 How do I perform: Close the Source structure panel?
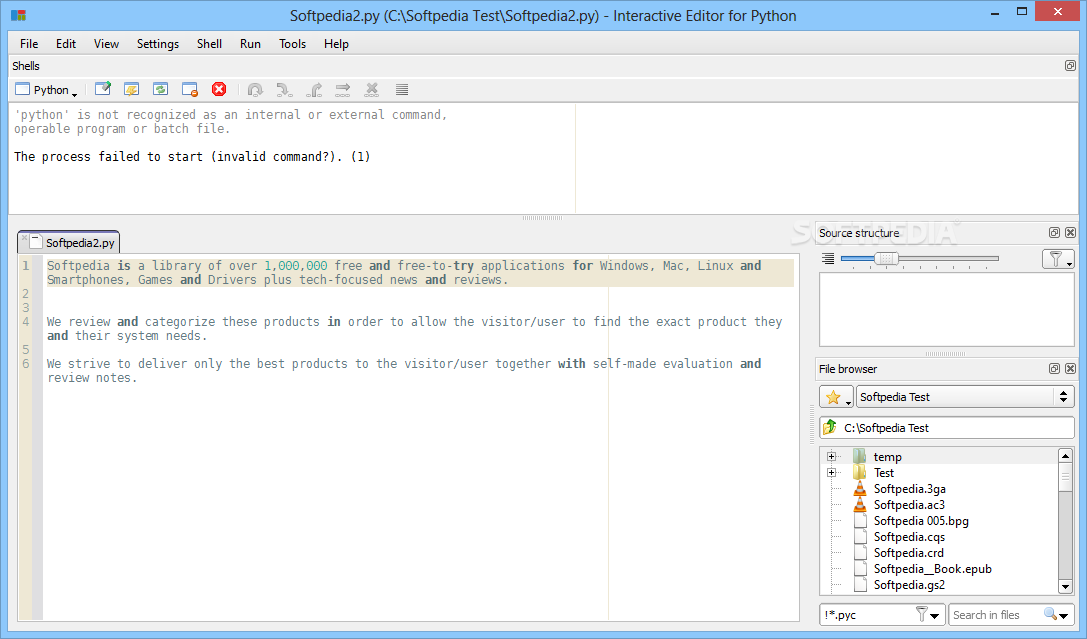(x=1070, y=233)
